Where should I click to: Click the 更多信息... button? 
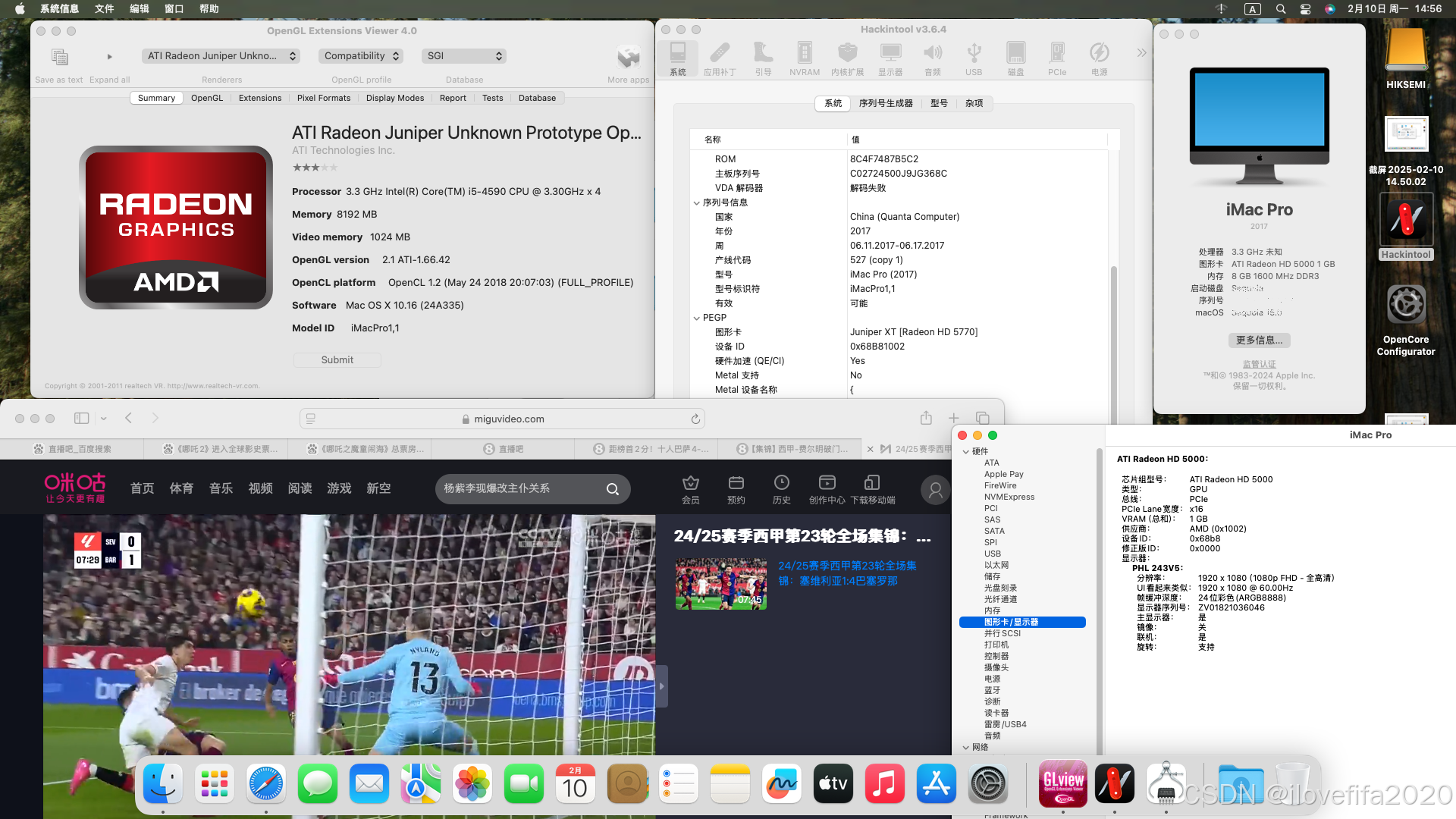click(x=1259, y=340)
